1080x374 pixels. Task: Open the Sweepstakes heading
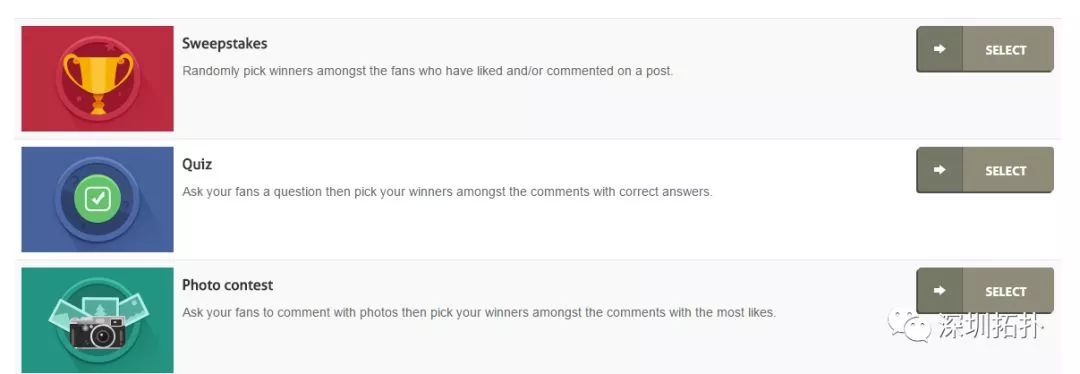[225, 43]
